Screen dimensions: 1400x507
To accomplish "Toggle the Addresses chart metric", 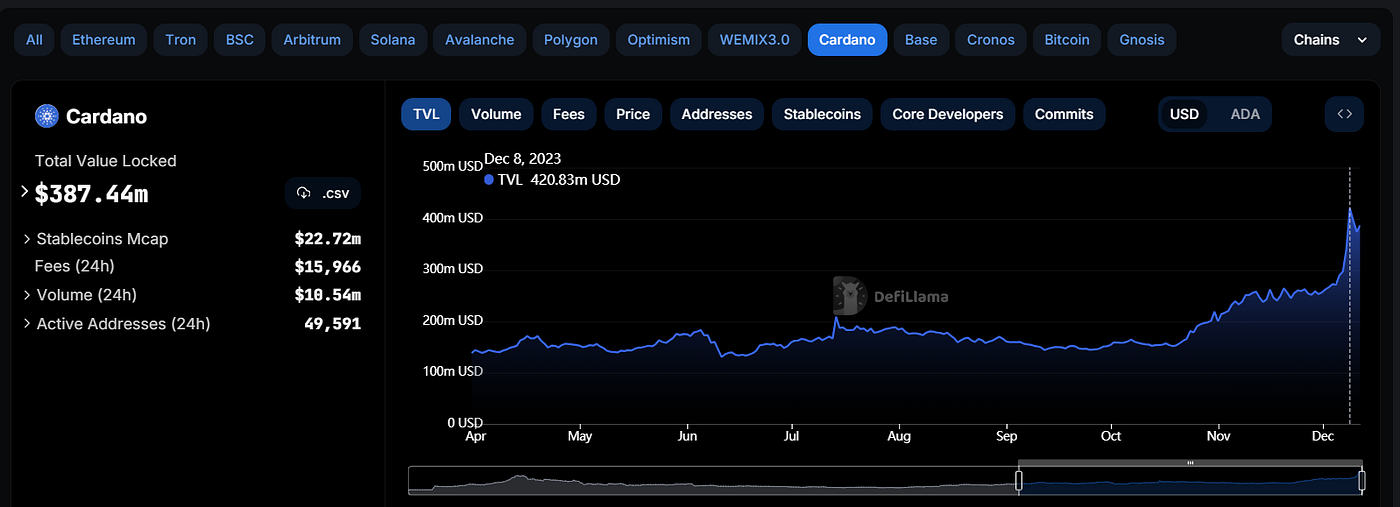I will click(x=717, y=114).
